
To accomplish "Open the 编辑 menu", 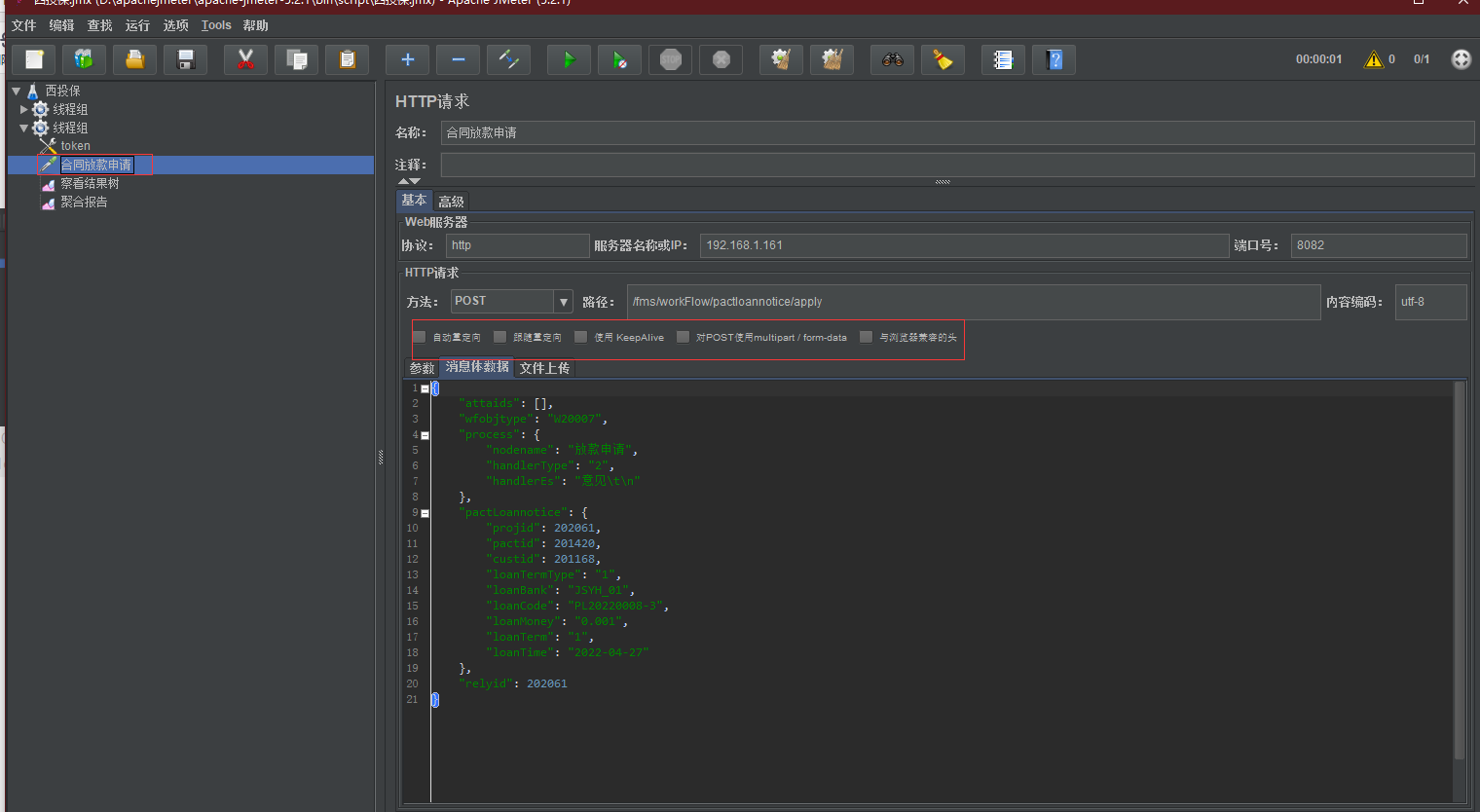I will (x=62, y=25).
